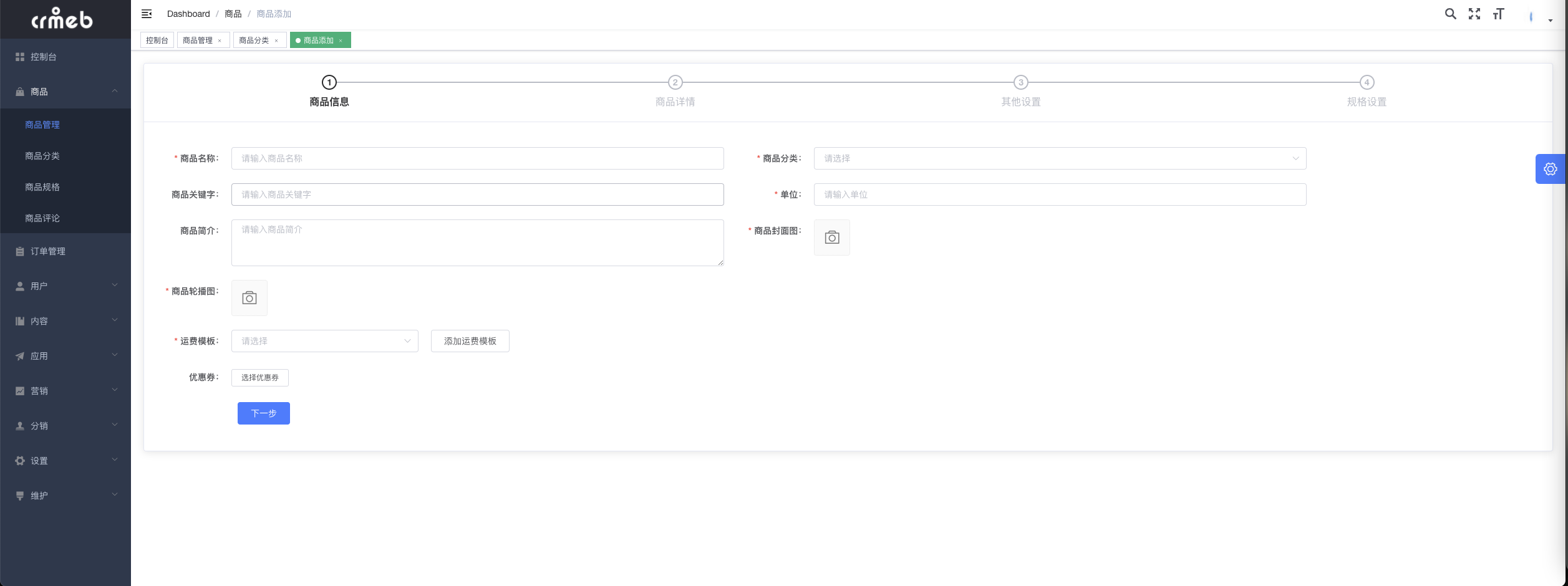The height and width of the screenshot is (586, 1568).
Task: Open 订单管理 in sidebar
Action: [65, 251]
